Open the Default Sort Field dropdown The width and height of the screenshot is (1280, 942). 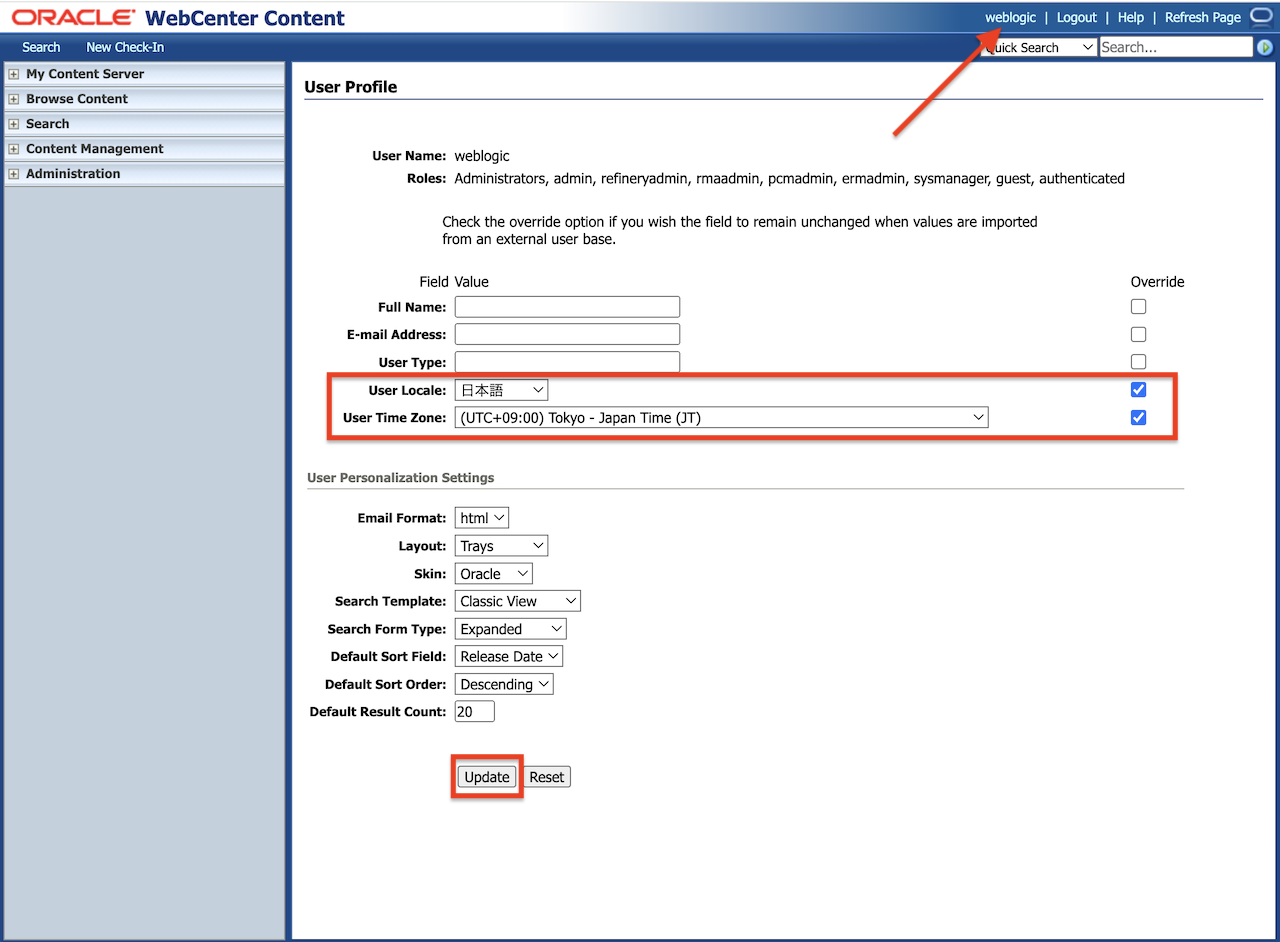[x=509, y=657]
